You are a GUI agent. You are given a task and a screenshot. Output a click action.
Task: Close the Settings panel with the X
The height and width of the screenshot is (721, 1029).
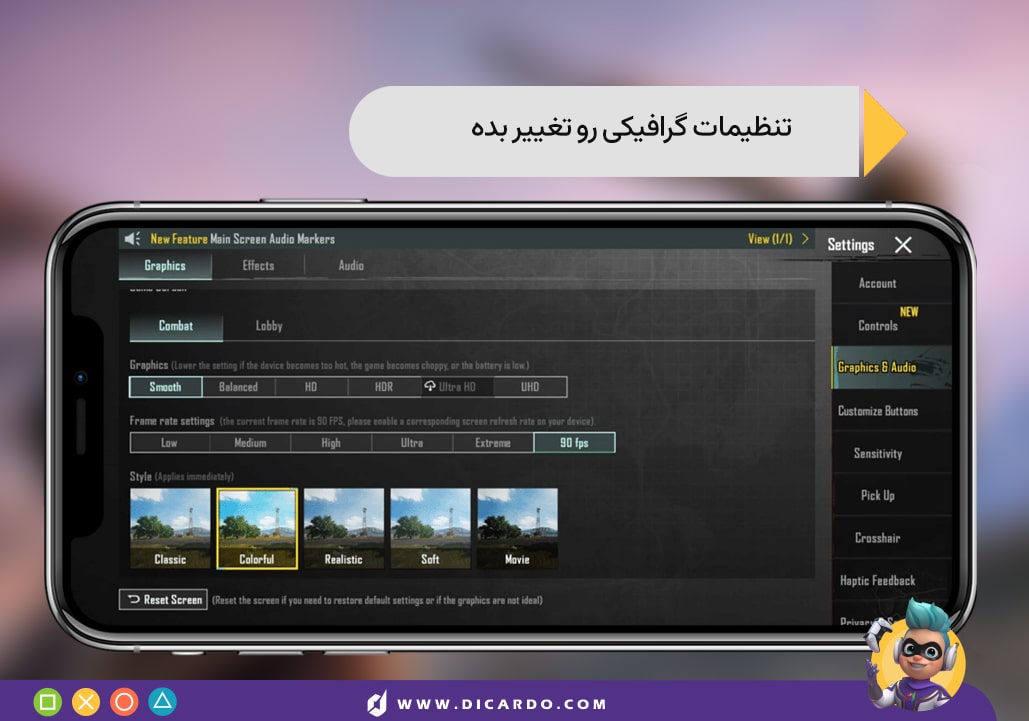903,244
